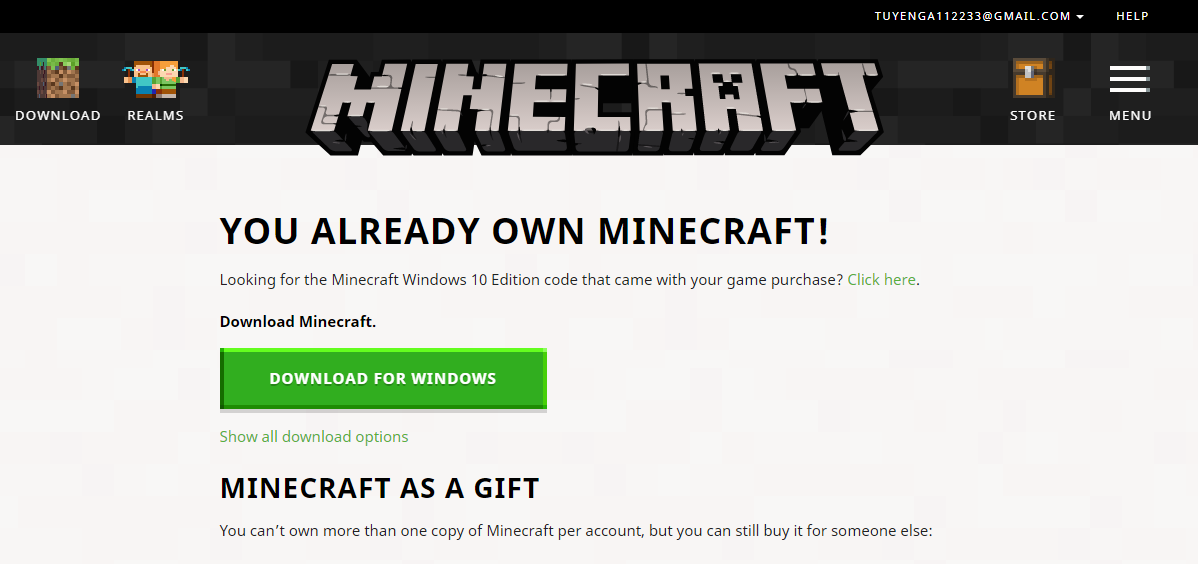
Task: Click the bold 'Download Minecraft.' text
Action: coord(298,322)
